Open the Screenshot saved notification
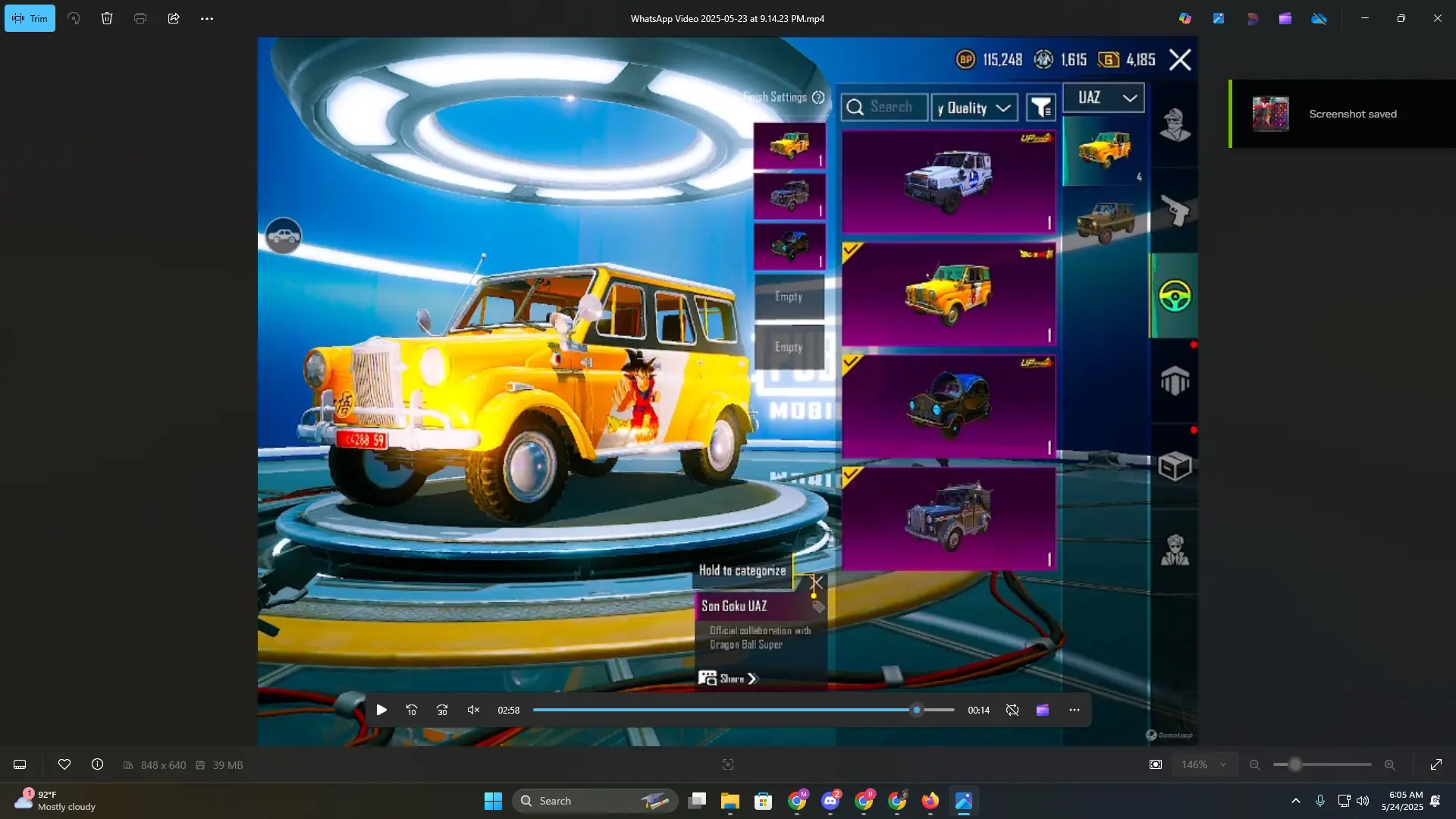1456x819 pixels. click(x=1343, y=114)
